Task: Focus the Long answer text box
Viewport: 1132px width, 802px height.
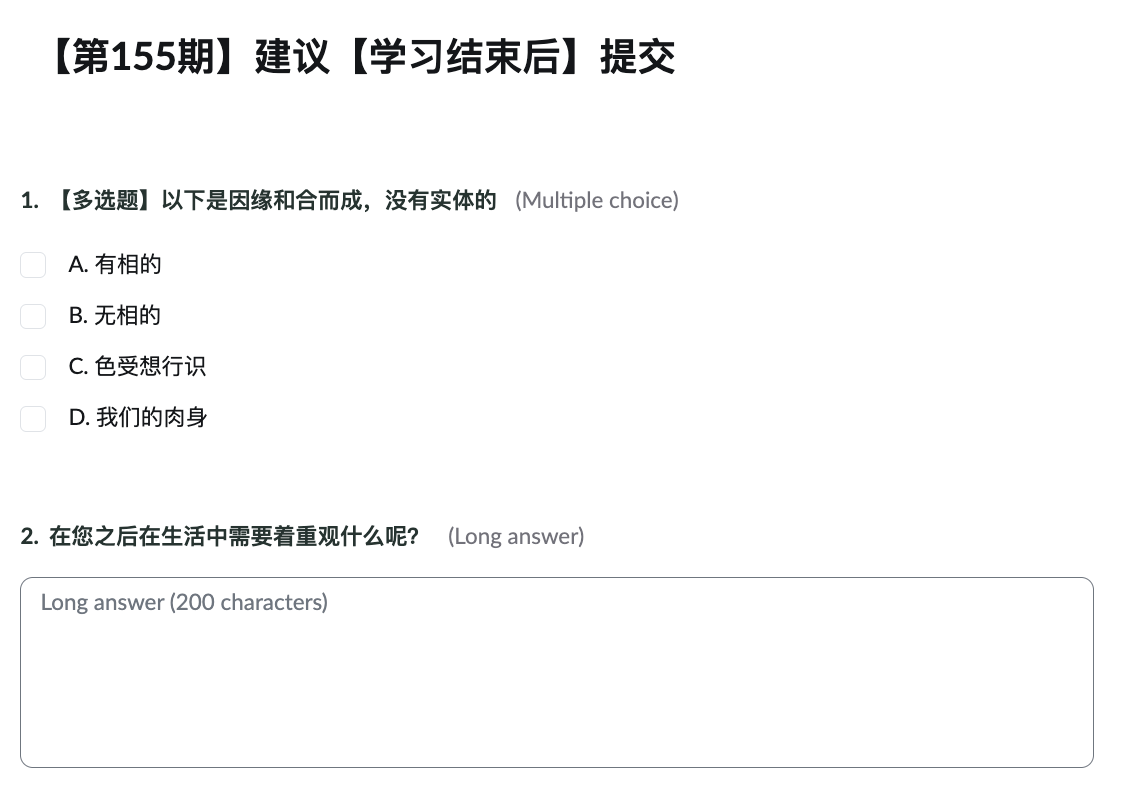Action: (556, 690)
